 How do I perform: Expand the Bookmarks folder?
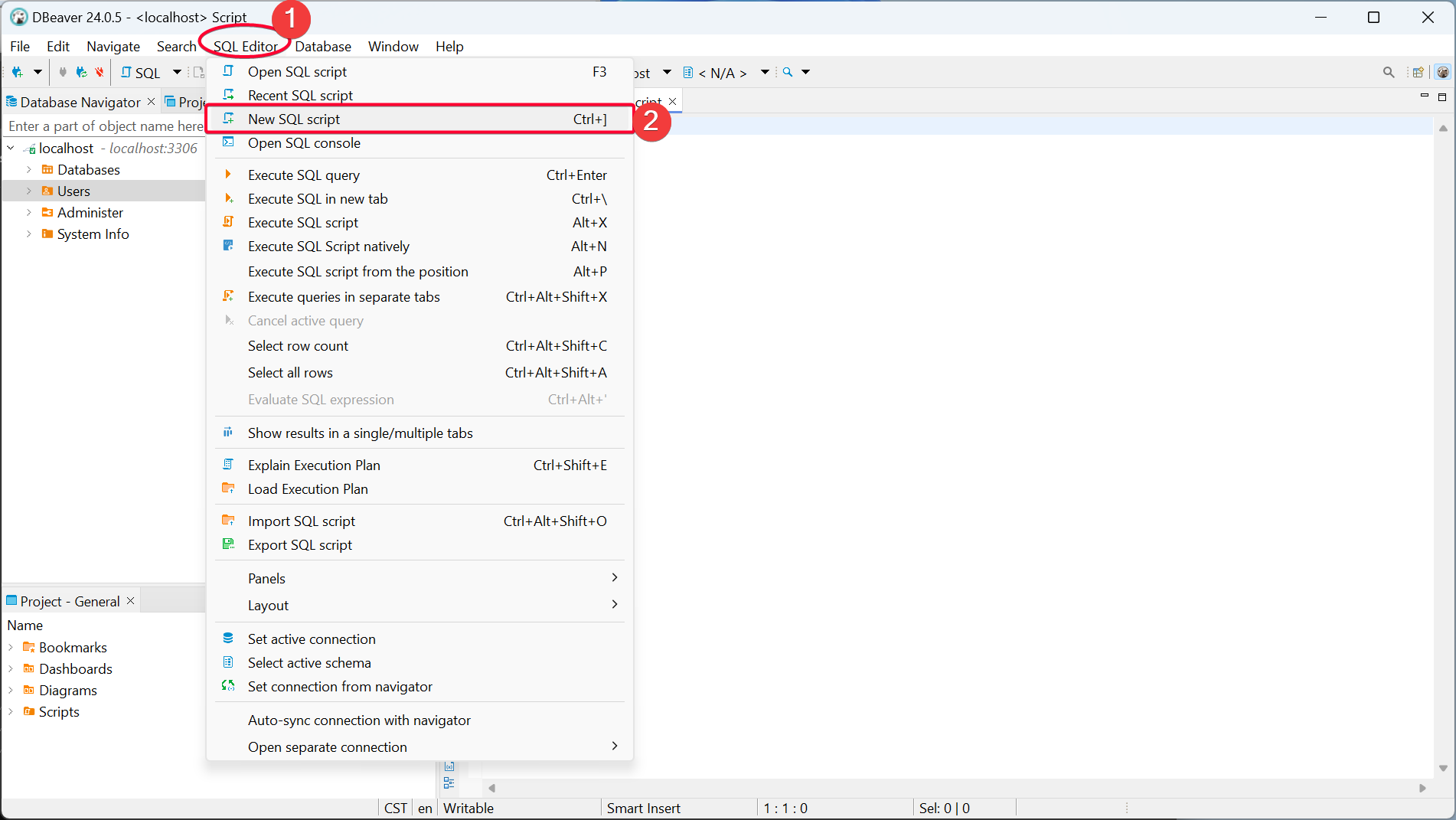point(11,647)
